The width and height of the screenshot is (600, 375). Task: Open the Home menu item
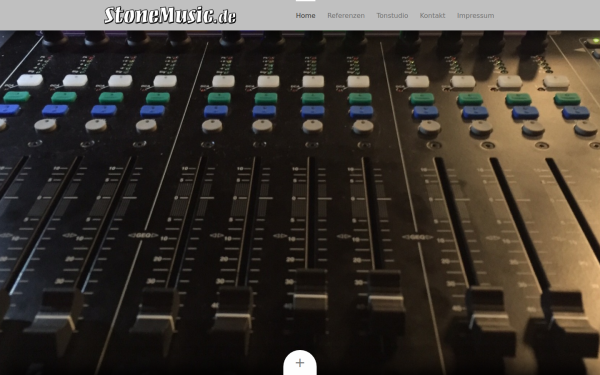305,16
